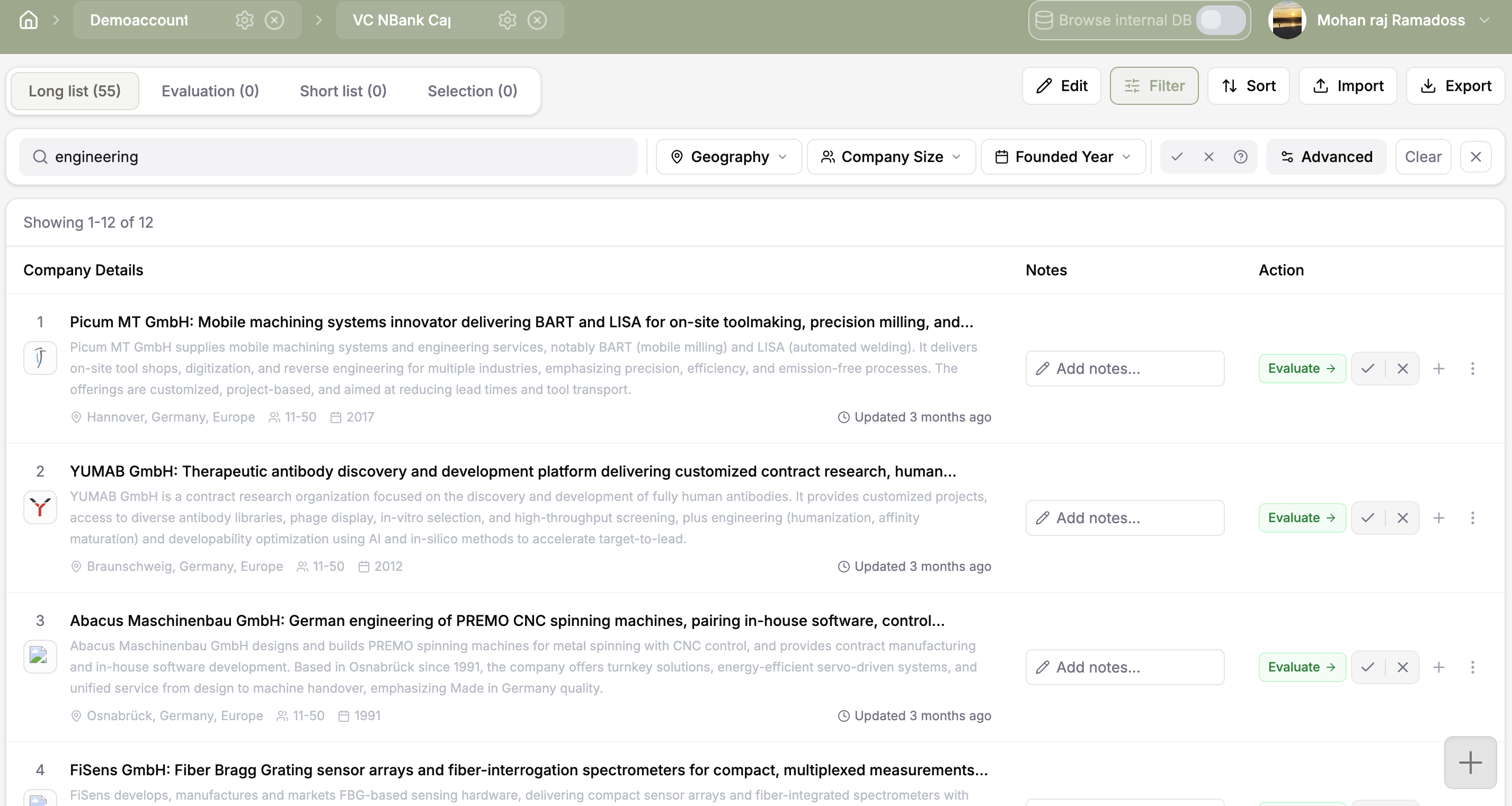Expand user menu chevron beside Mohan raj Ramadoss
The image size is (1512, 806).
tap(1484, 20)
